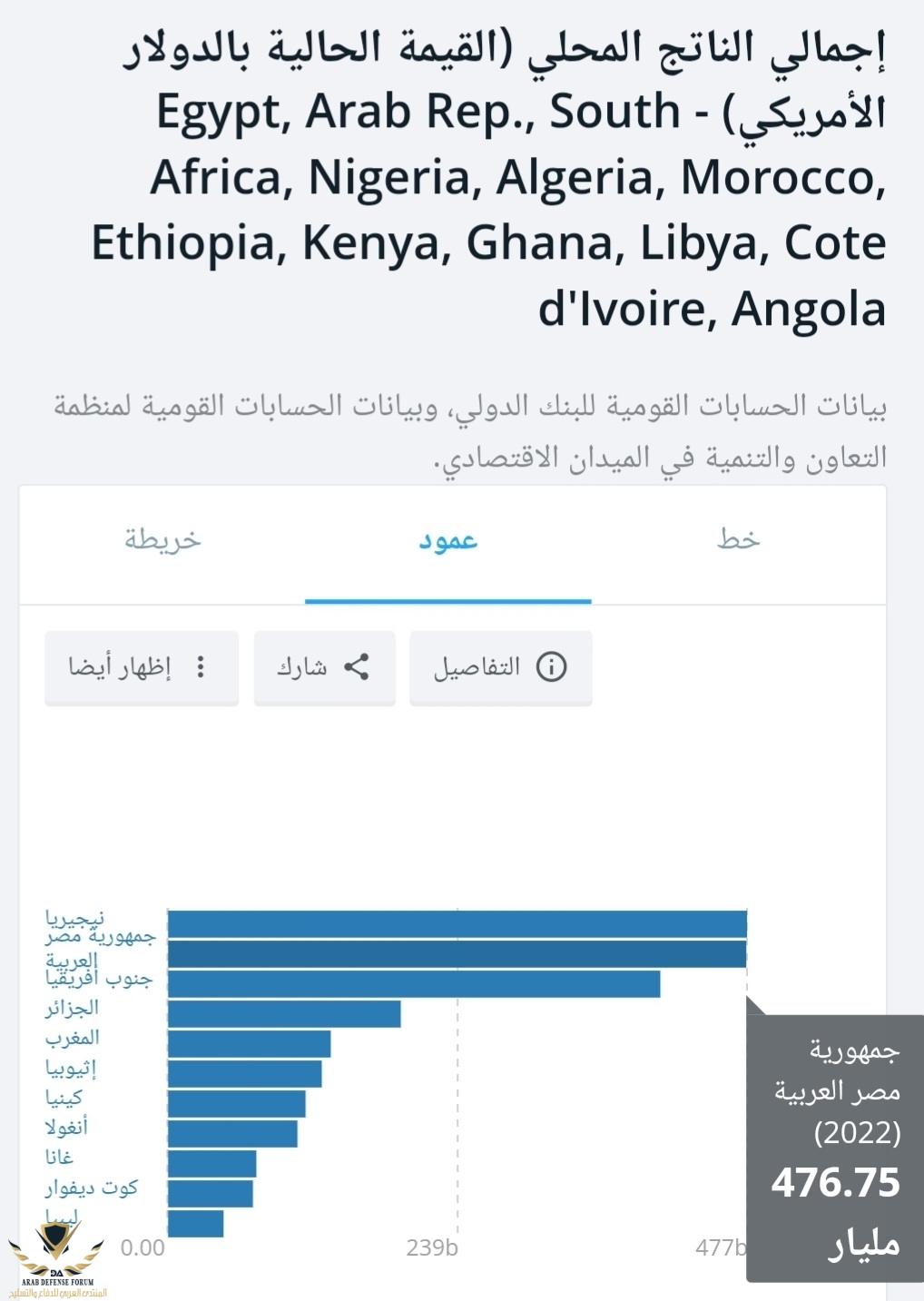The height and width of the screenshot is (1301, 924).
Task: Open the three-dot إظهار أيضا menu
Action: coord(201,667)
